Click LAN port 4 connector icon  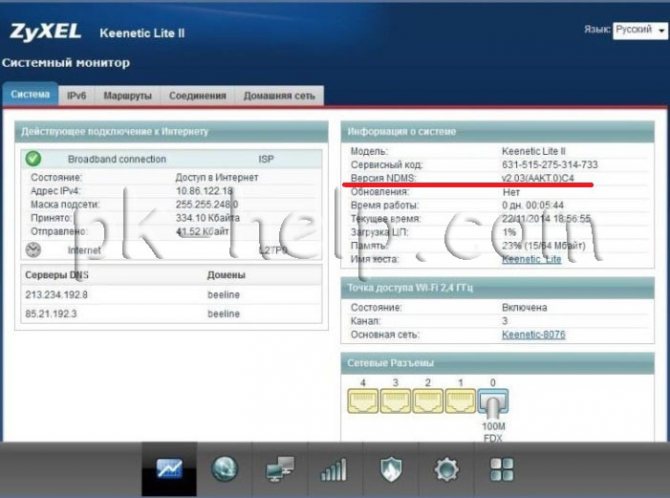click(363, 401)
